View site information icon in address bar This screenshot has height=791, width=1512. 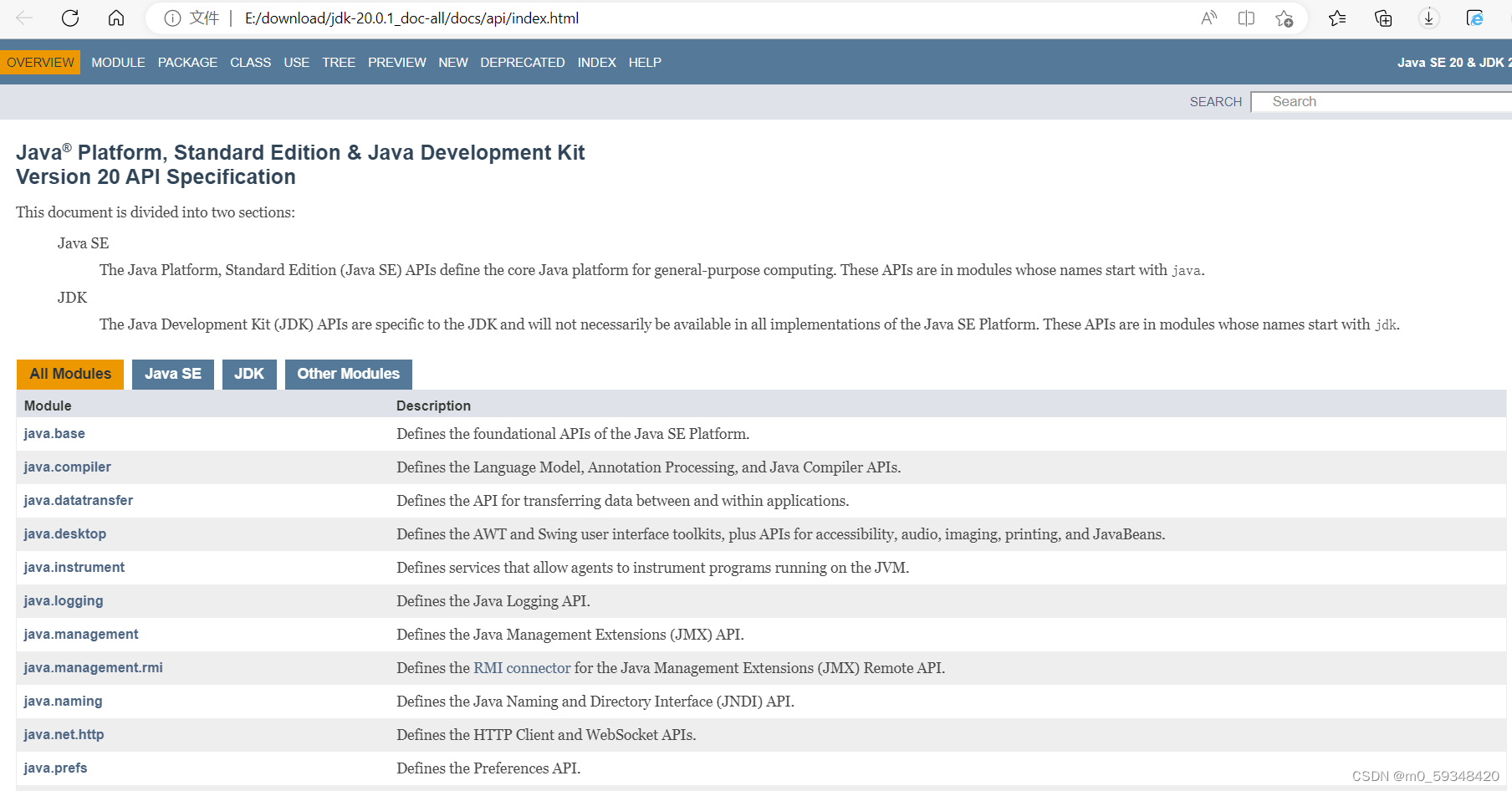point(172,18)
